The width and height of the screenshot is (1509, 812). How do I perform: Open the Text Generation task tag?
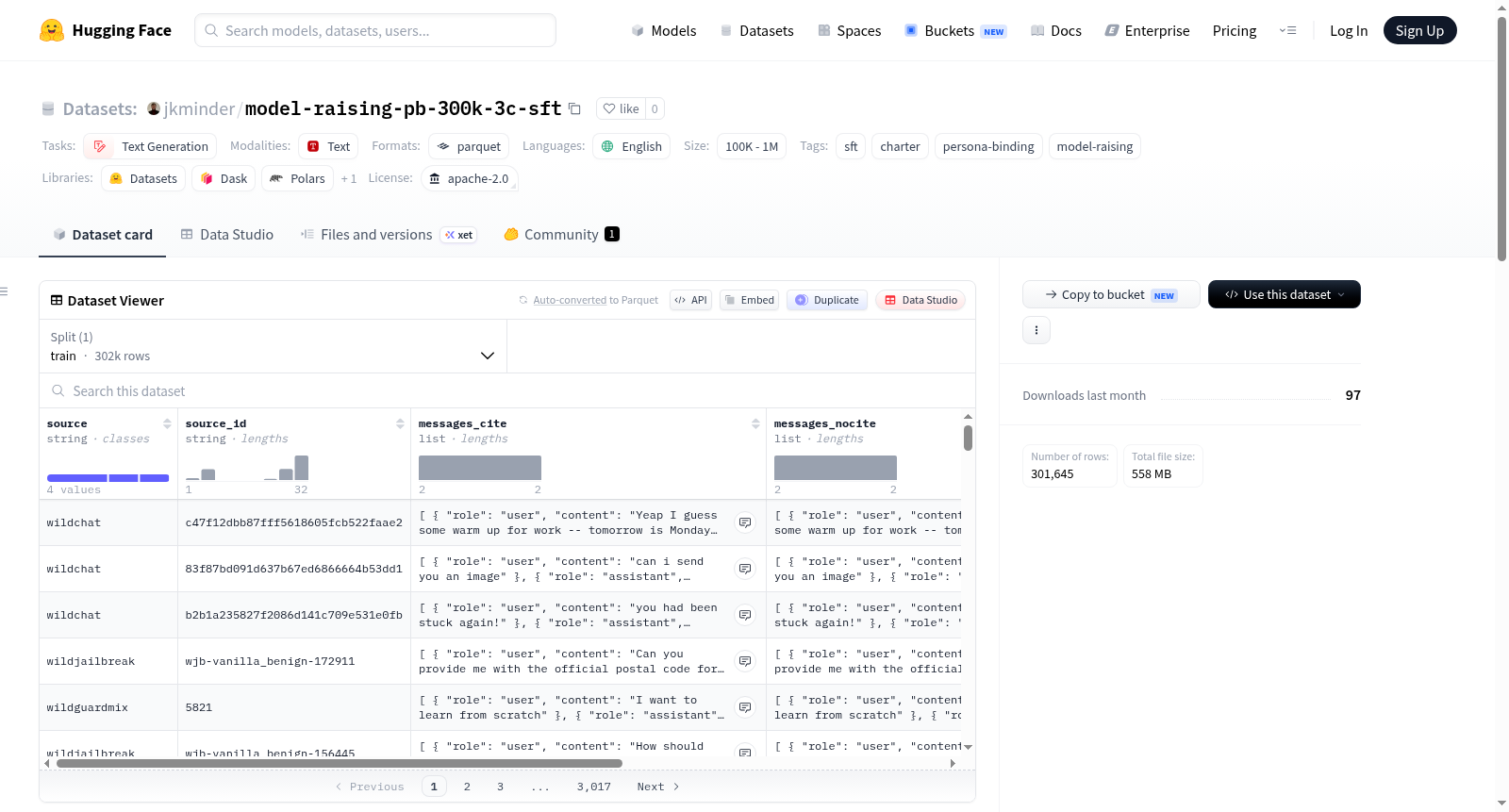tap(150, 146)
